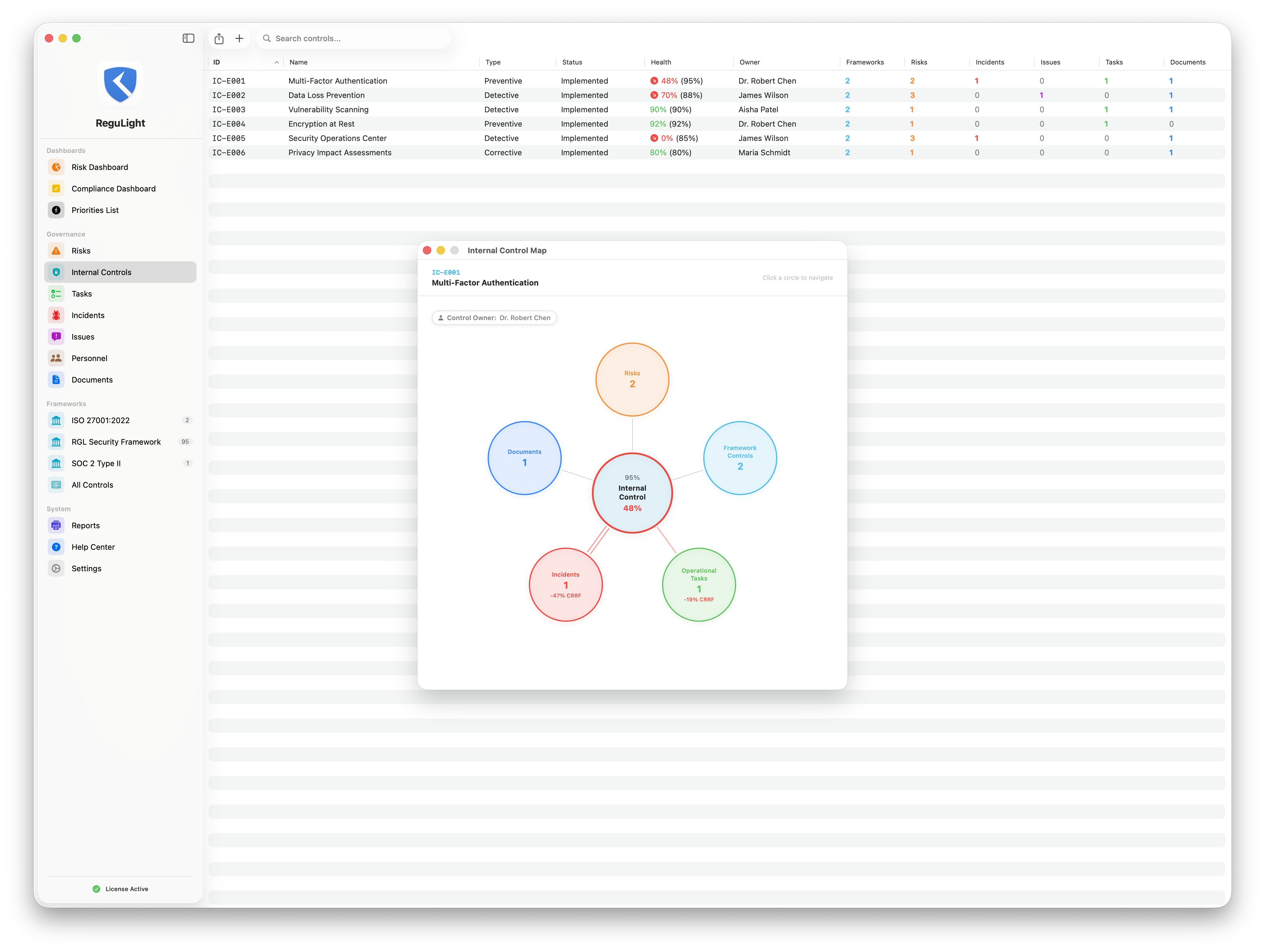Click the Incidents circle in control map
1265x952 pixels.
coord(565,584)
